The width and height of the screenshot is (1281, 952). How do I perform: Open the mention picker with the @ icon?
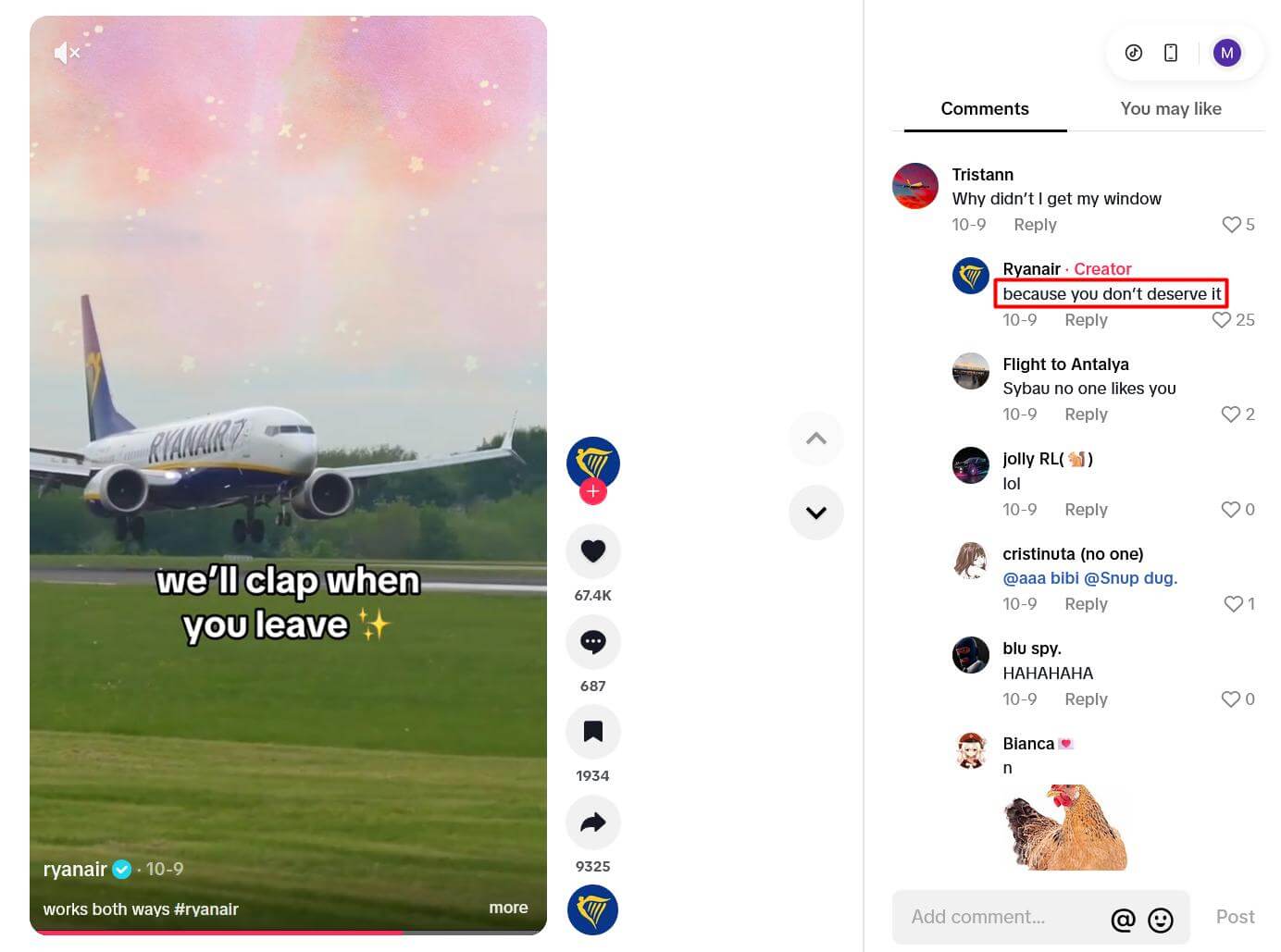pyautogui.click(x=1124, y=920)
